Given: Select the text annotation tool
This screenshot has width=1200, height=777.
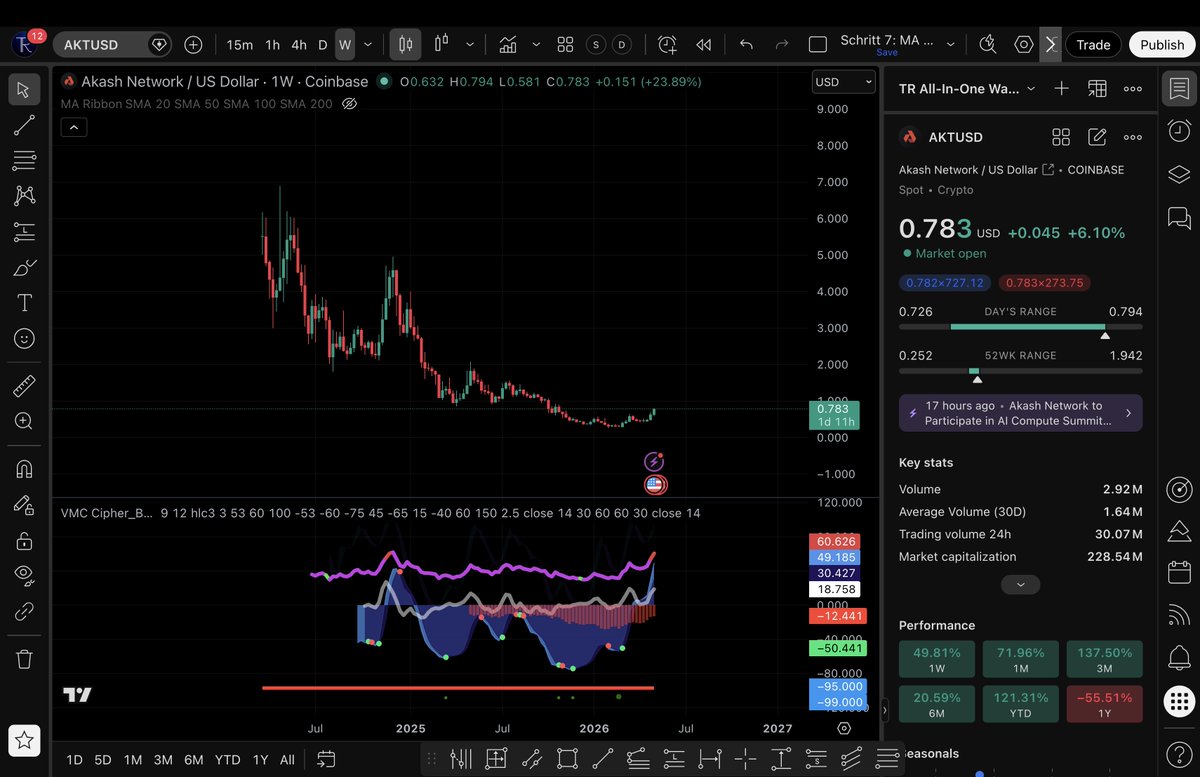Looking at the screenshot, I should [25, 303].
